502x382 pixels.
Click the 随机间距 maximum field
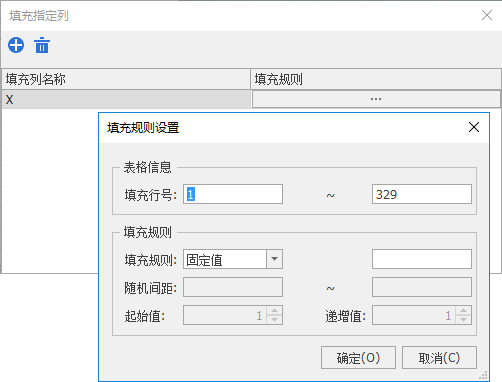(422, 287)
